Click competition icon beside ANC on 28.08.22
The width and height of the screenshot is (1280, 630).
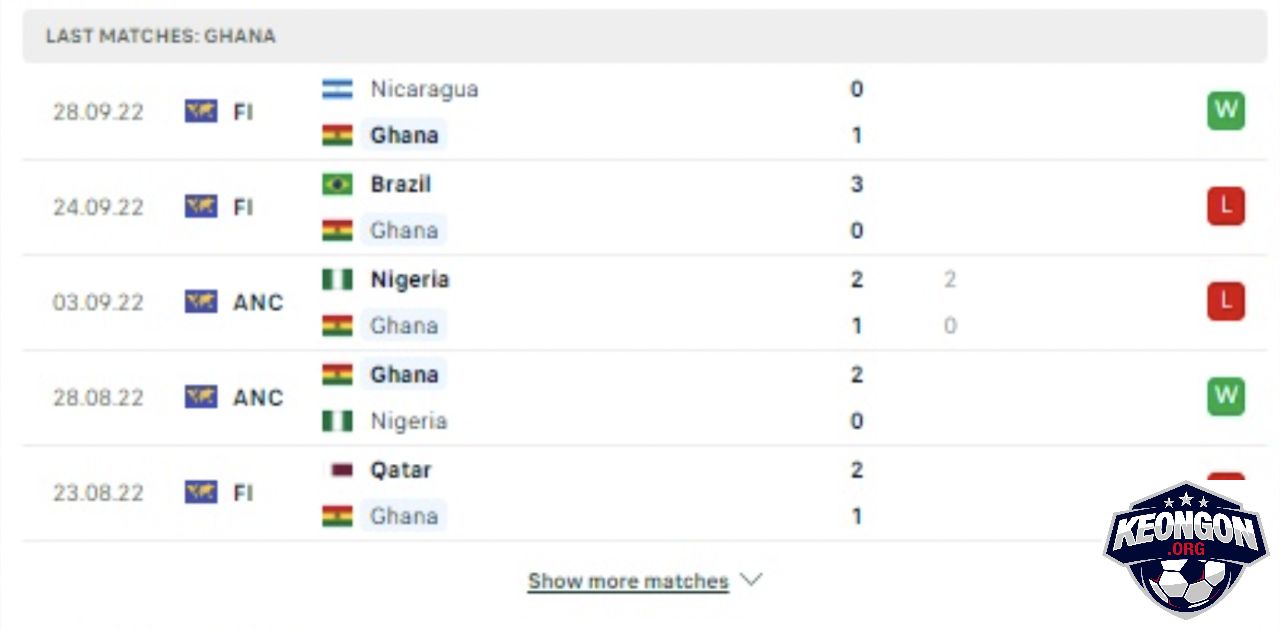[x=201, y=397]
